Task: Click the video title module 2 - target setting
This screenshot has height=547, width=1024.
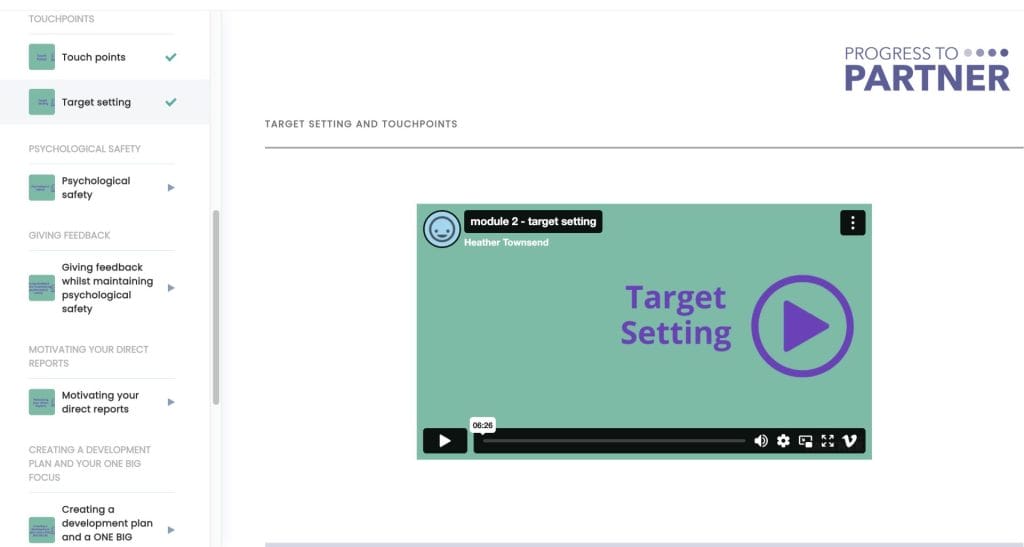Action: click(x=533, y=221)
